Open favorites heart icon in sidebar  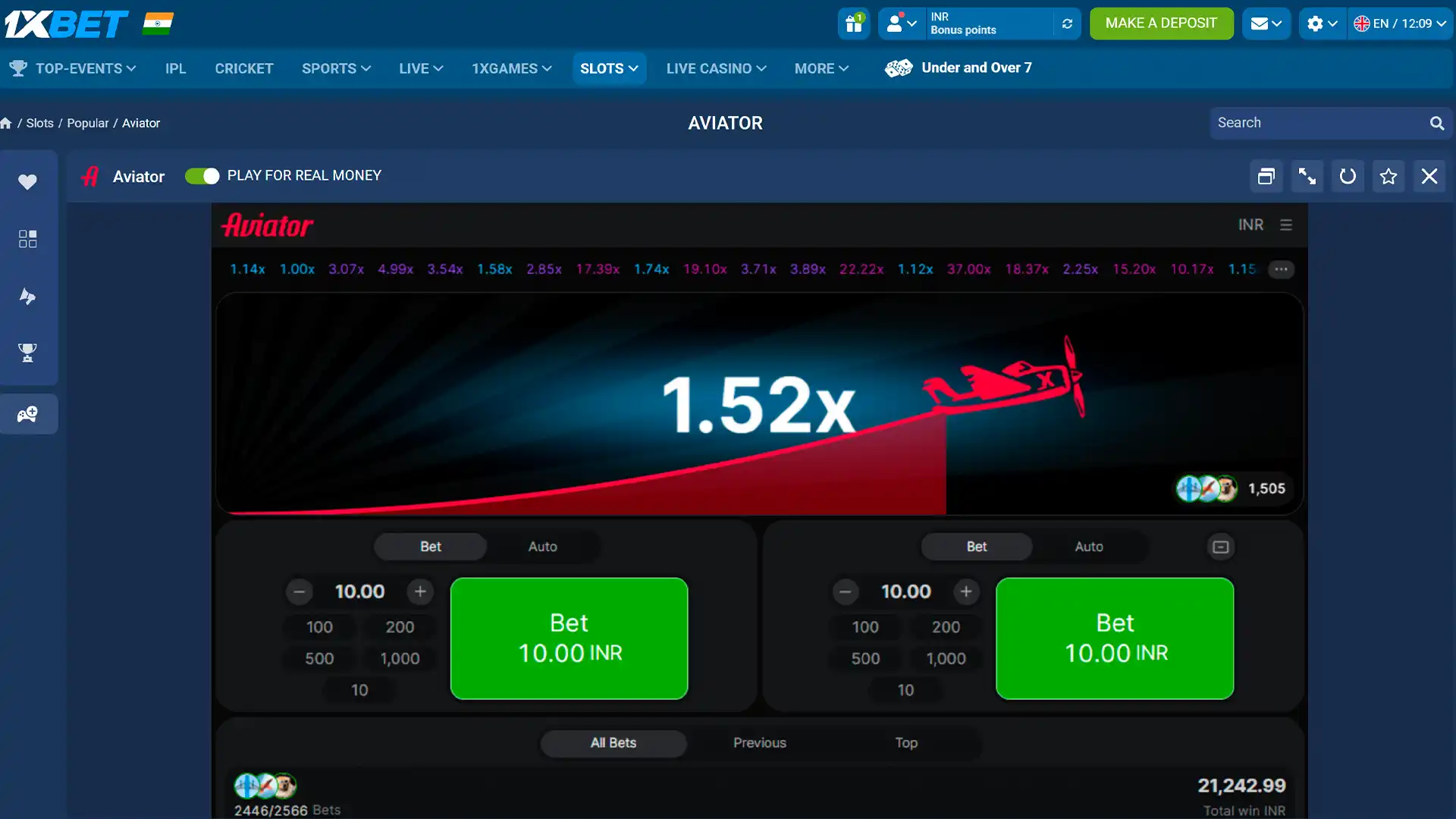pos(27,182)
